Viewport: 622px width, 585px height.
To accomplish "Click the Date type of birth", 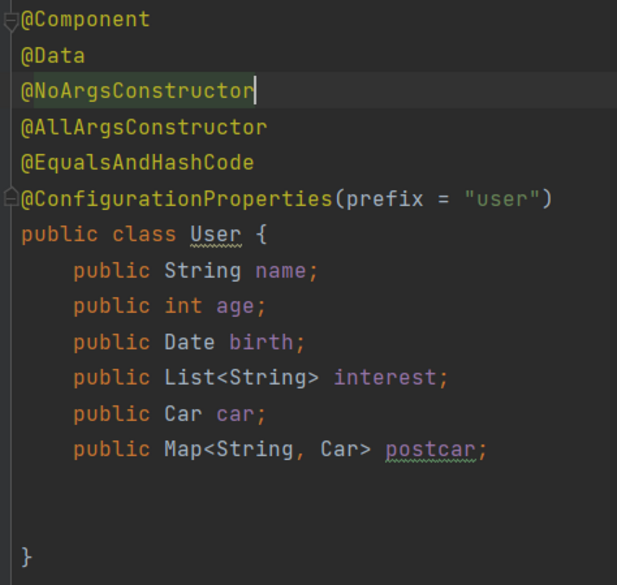I will pyautogui.click(x=189, y=343).
